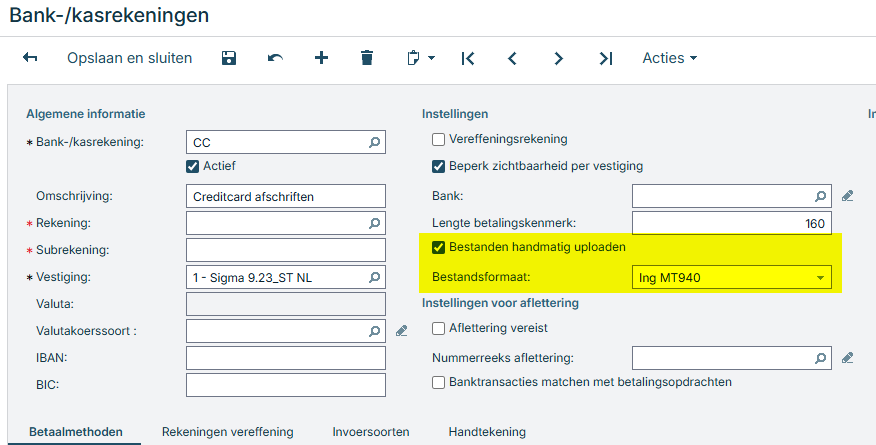Click the undo arrow icon
Screen dimensions: 876x445
pos(275,58)
